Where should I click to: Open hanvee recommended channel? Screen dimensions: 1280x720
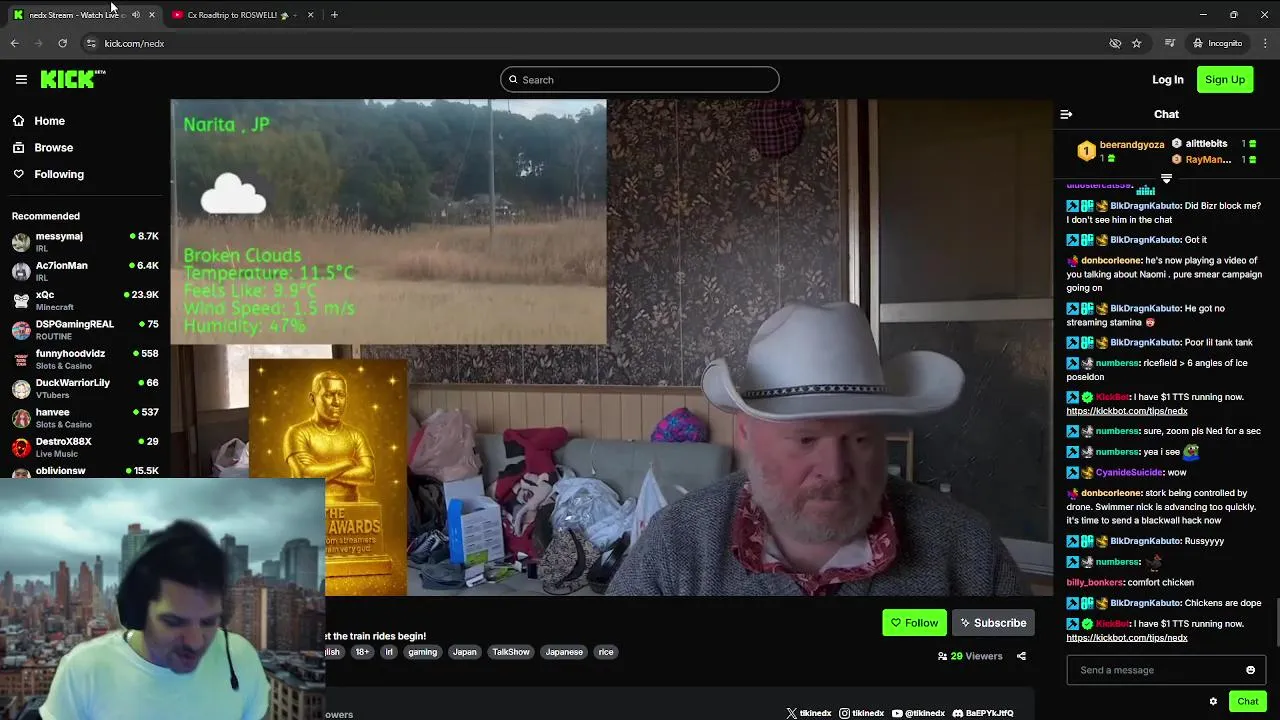pyautogui.click(x=85, y=417)
